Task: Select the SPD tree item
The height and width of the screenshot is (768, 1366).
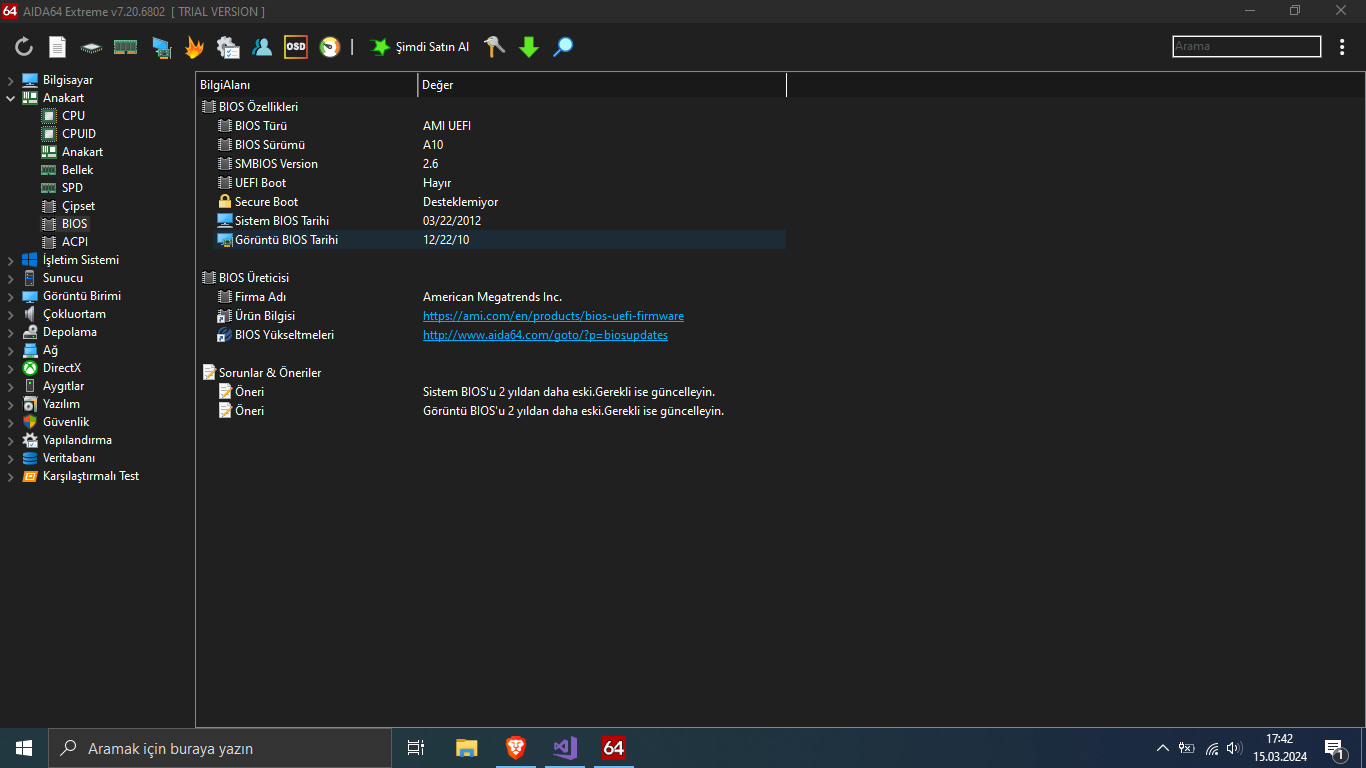Action: coord(72,188)
